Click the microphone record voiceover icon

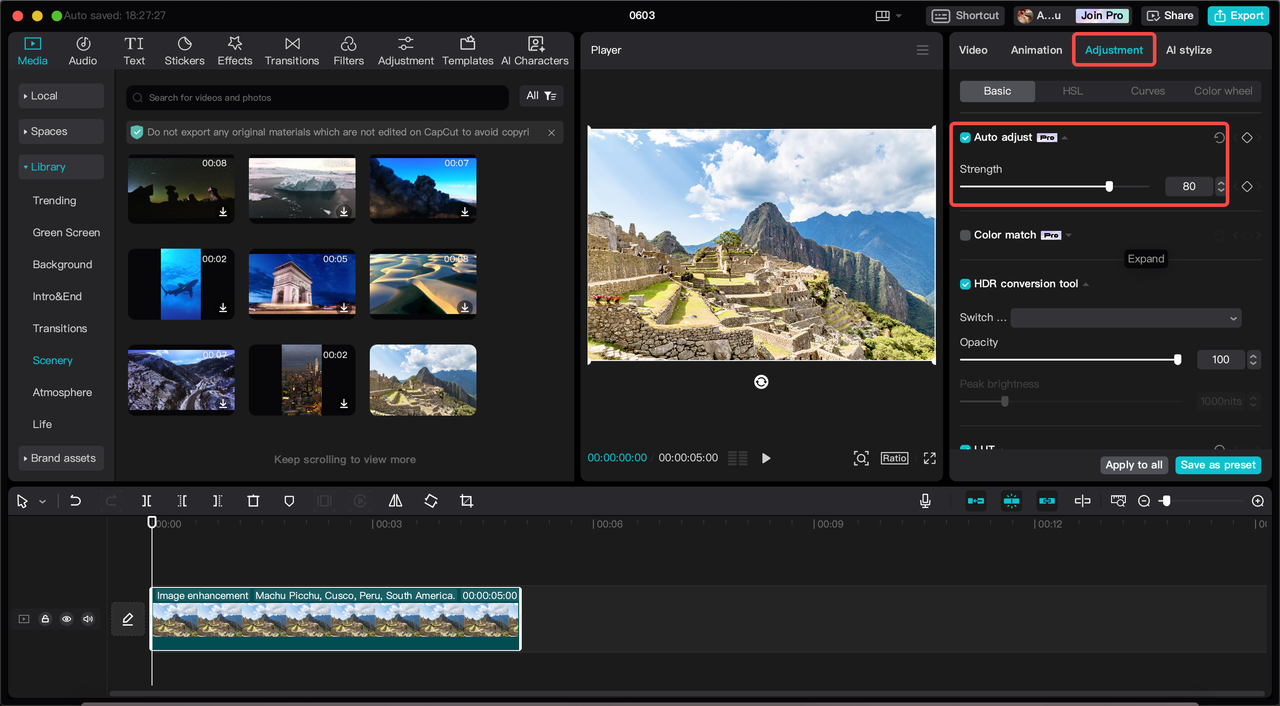pos(925,501)
